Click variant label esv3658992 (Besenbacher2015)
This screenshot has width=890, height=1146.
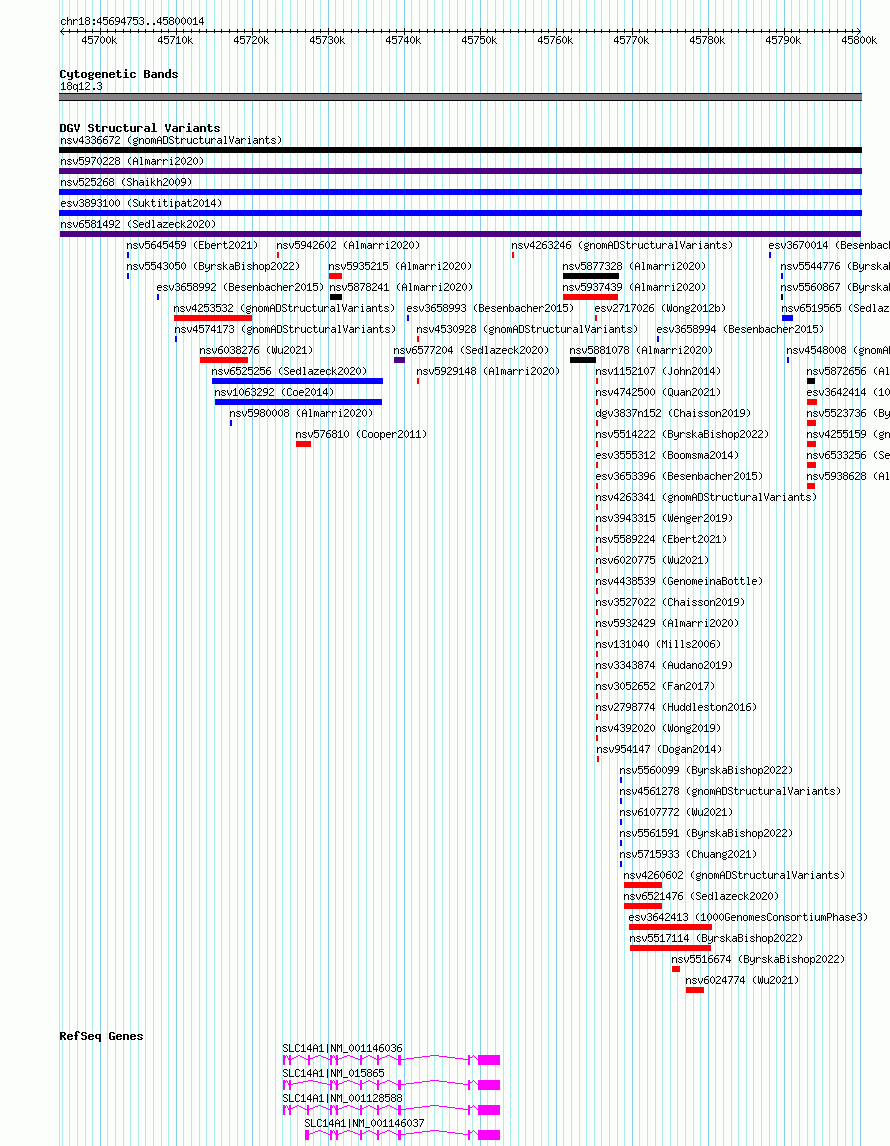(x=240, y=287)
